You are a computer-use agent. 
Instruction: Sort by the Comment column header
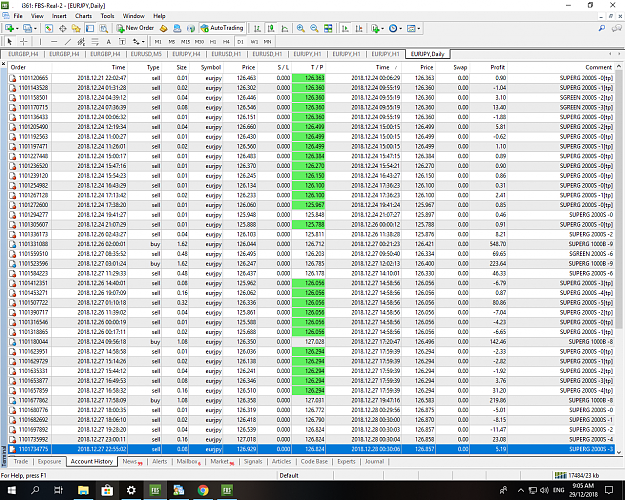point(598,67)
